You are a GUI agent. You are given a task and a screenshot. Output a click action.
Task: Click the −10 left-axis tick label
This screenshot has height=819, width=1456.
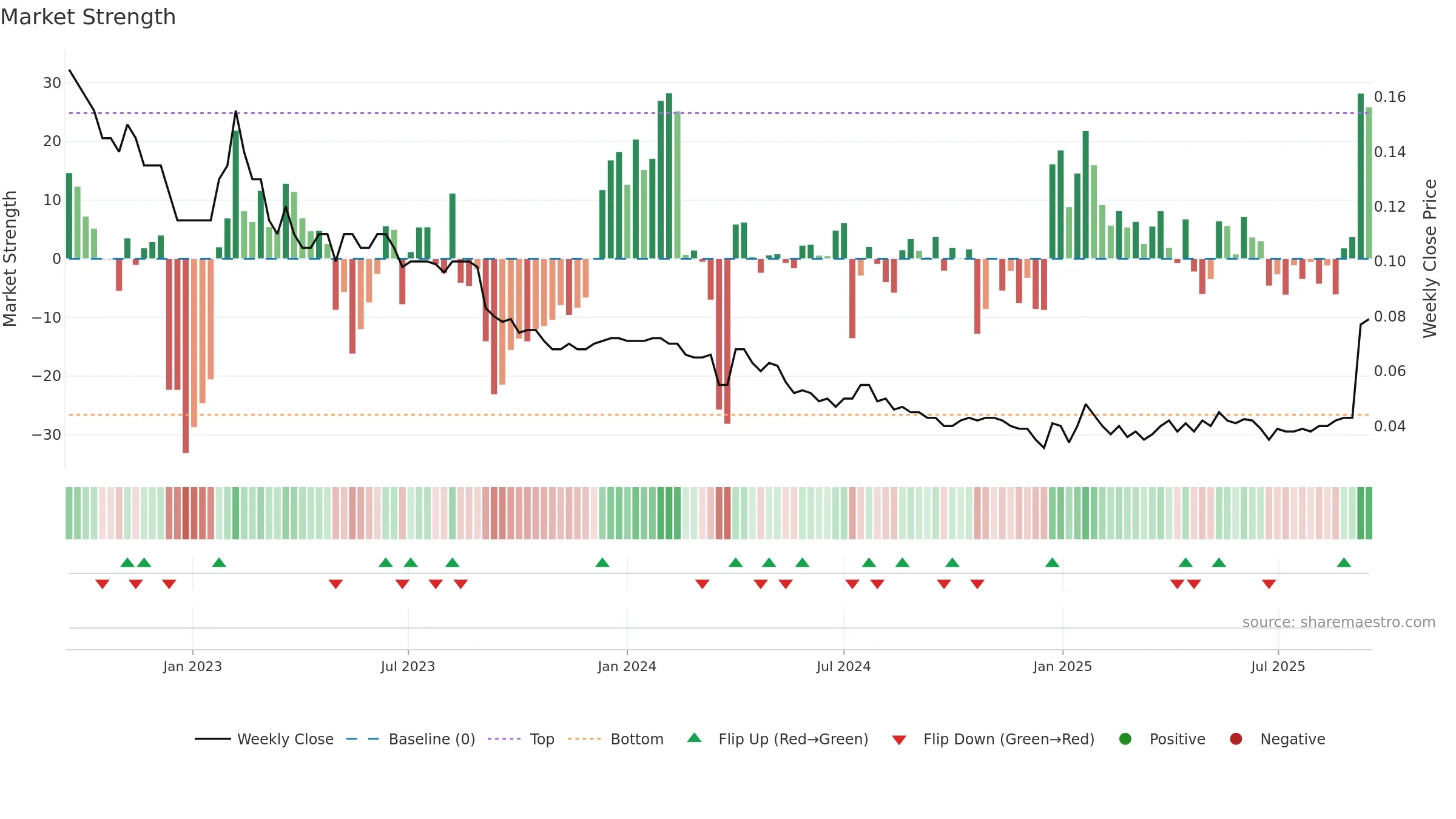(47, 317)
